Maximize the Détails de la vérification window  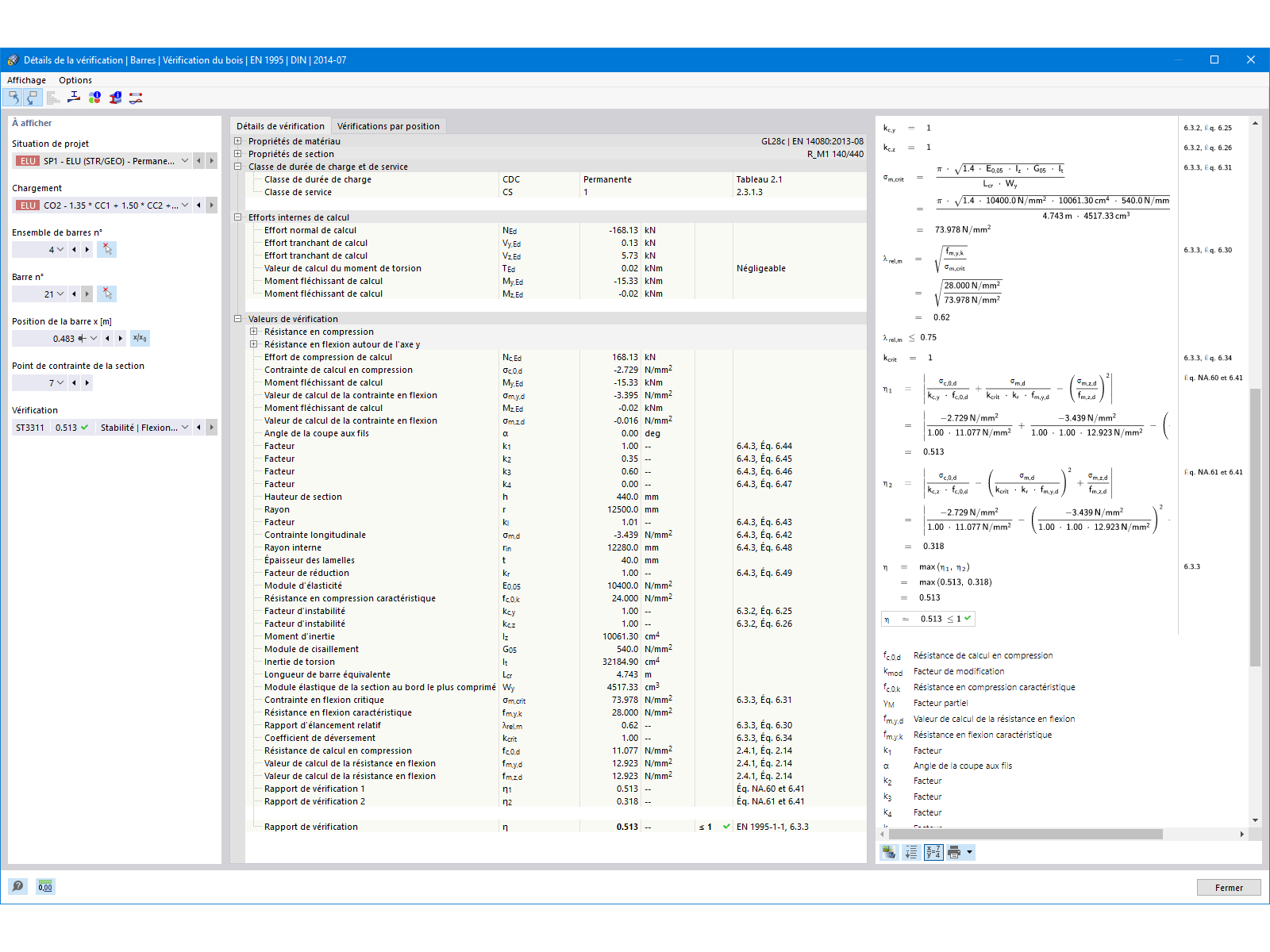[x=1214, y=59]
